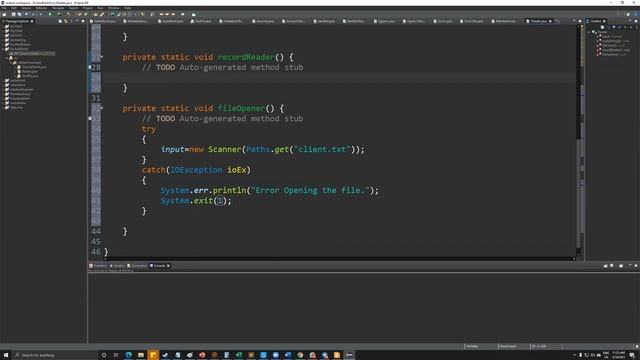Switch to the Declaration tab
Viewport: 640px width, 360px height.
pos(137,266)
